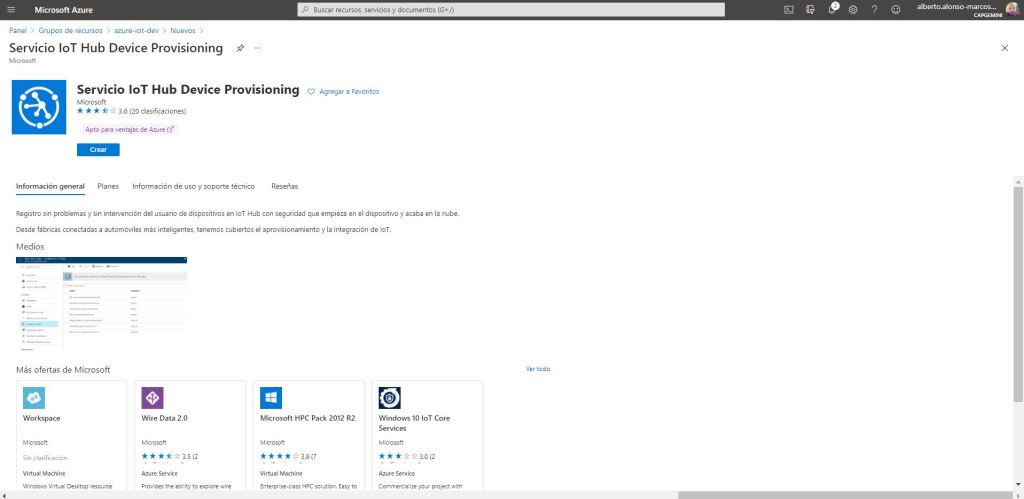Click the feedback smiley face icon
The image size is (1024, 499).
(895, 9)
